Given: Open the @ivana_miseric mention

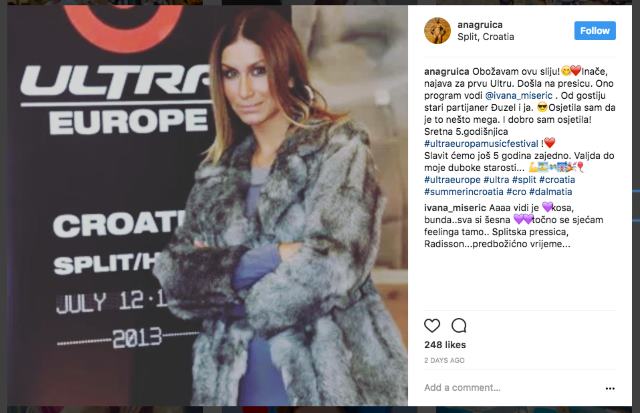Looking at the screenshot, I should click(518, 95).
